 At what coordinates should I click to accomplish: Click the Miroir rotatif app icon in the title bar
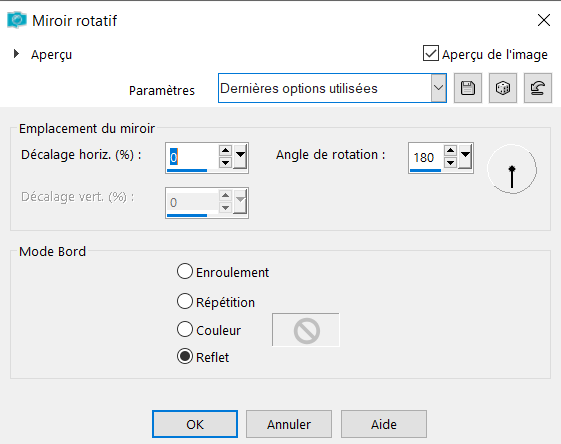coord(16,20)
